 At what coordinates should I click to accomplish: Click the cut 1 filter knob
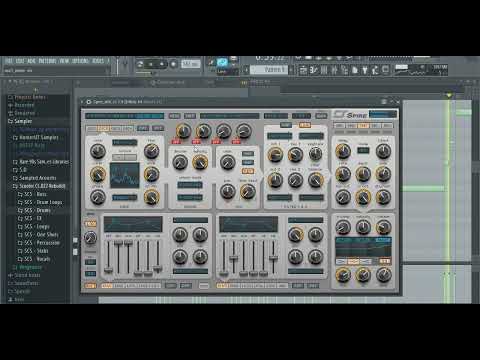coord(275,155)
